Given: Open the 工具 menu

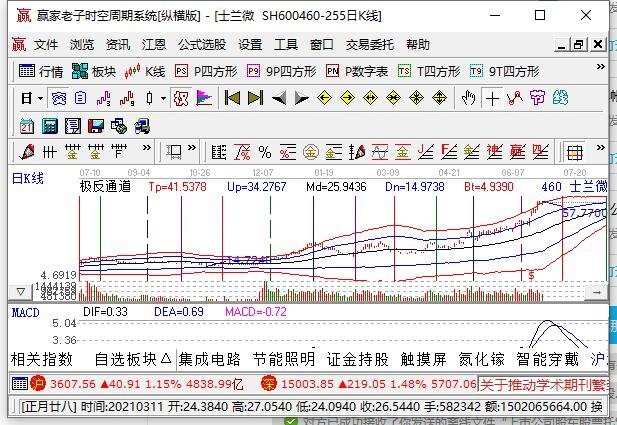Looking at the screenshot, I should 286,45.
